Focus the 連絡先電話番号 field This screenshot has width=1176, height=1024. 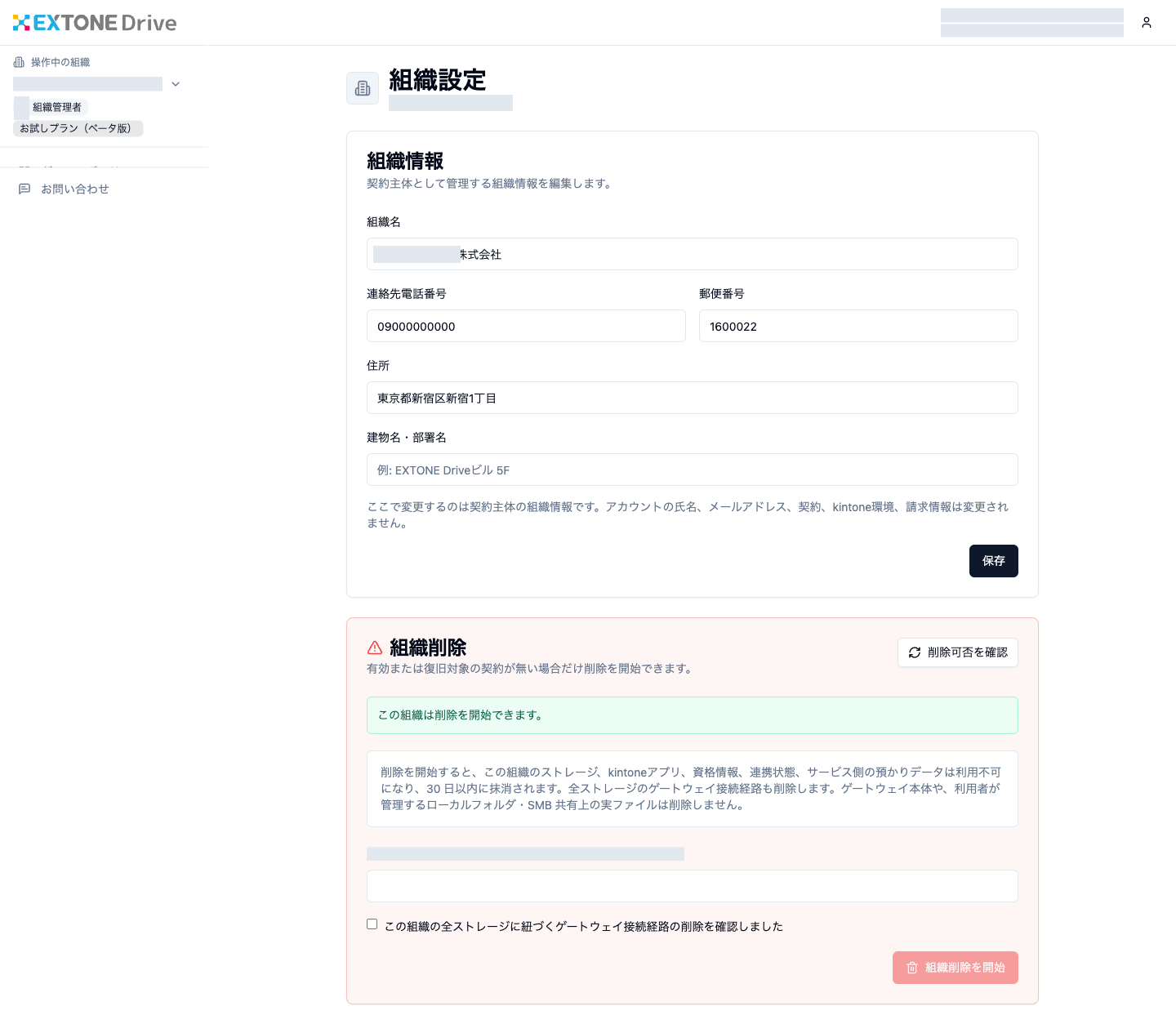pos(526,326)
